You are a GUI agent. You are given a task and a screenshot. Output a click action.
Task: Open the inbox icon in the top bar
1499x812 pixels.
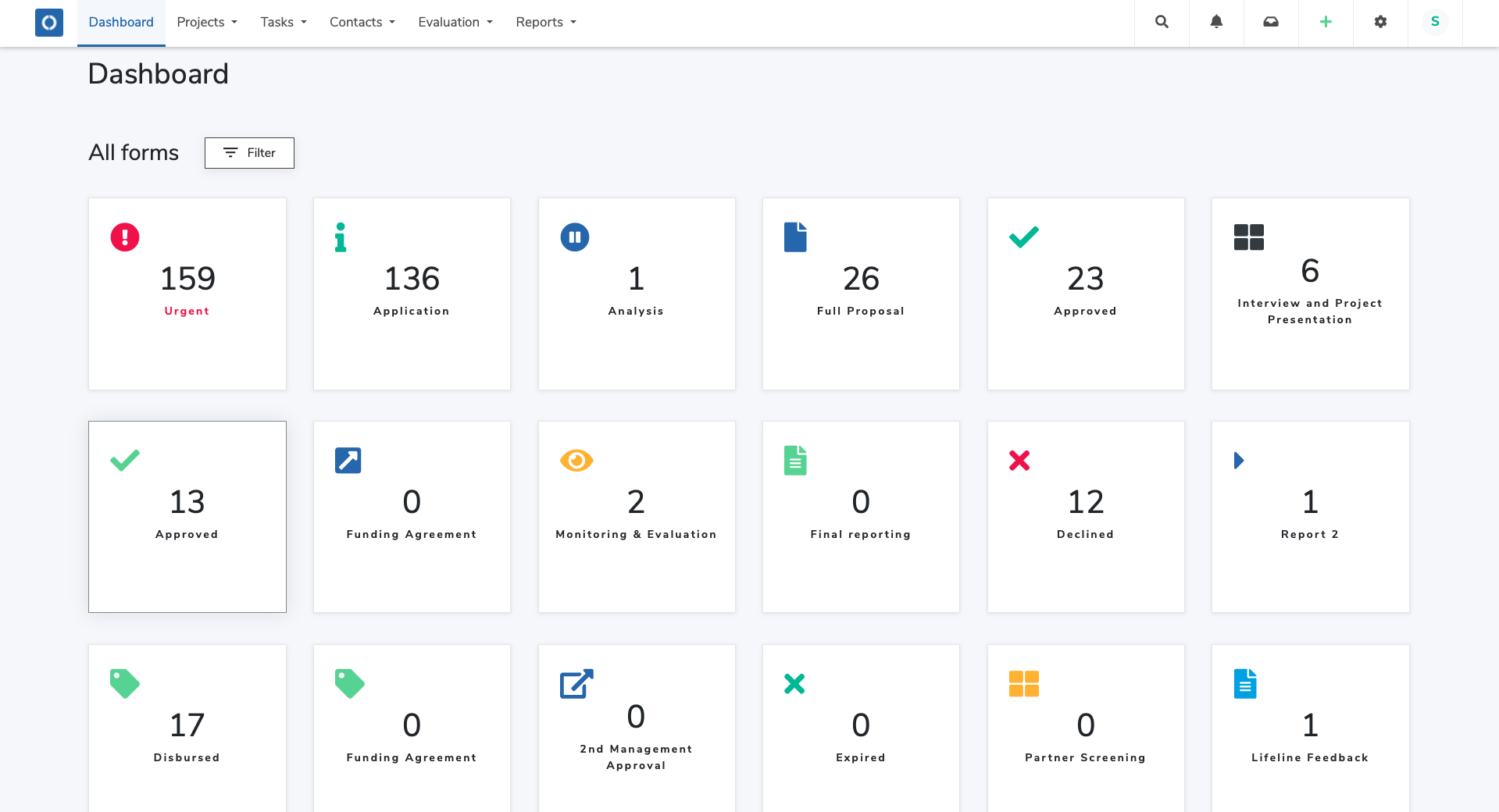pyautogui.click(x=1270, y=23)
